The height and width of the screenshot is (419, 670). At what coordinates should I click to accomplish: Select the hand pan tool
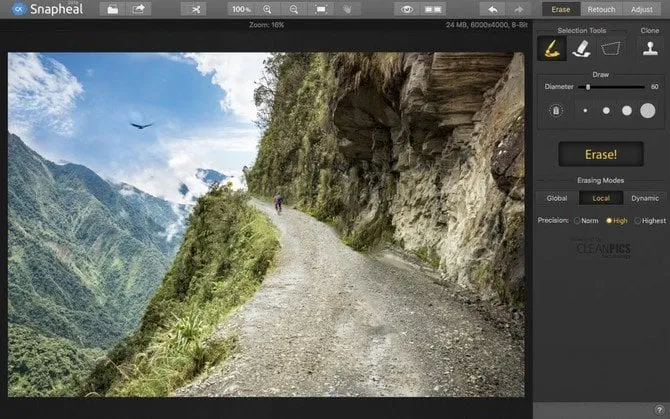pyautogui.click(x=347, y=9)
